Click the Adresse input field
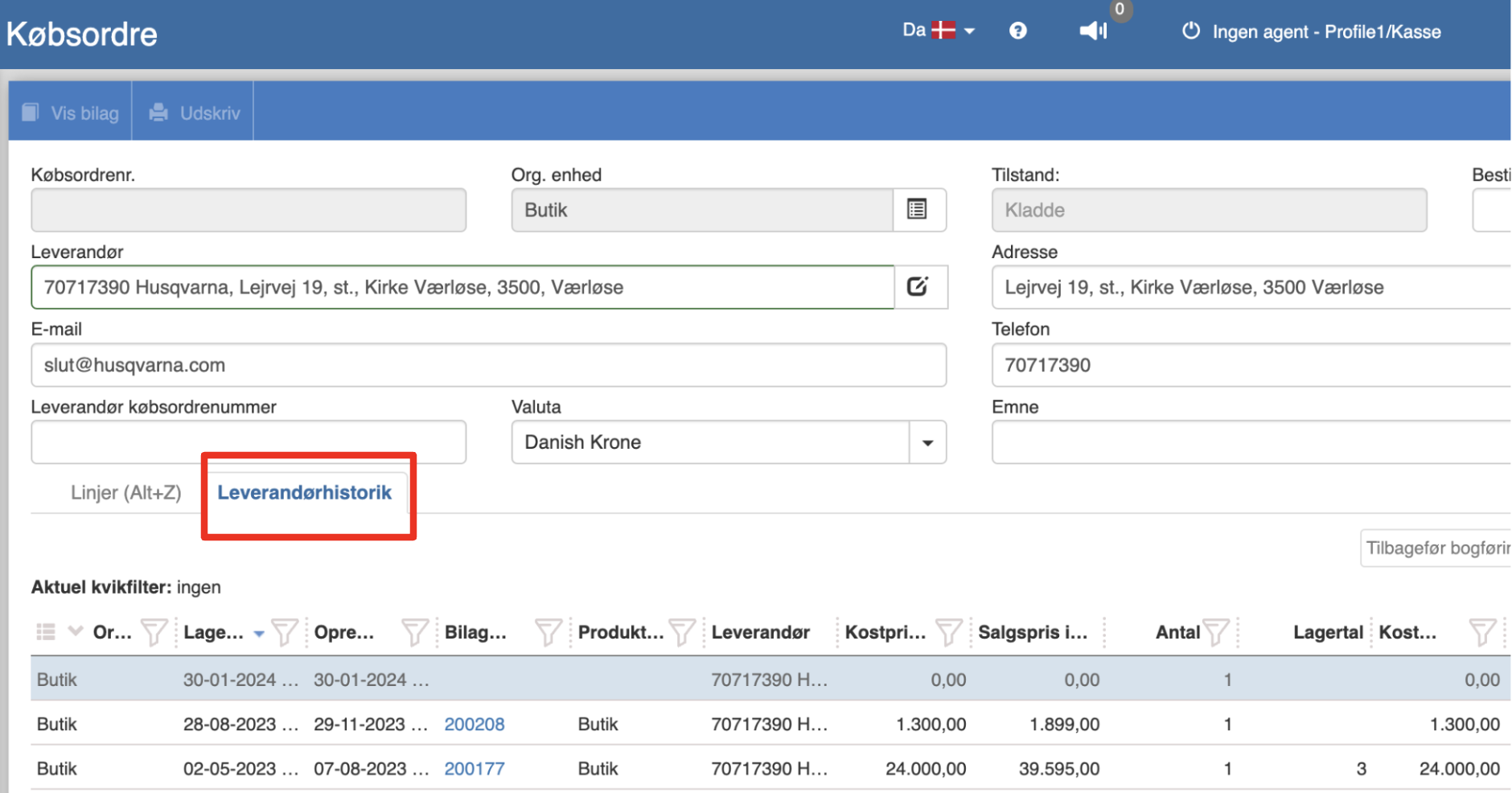Viewport: 1512px width, 793px height. click(1251, 287)
